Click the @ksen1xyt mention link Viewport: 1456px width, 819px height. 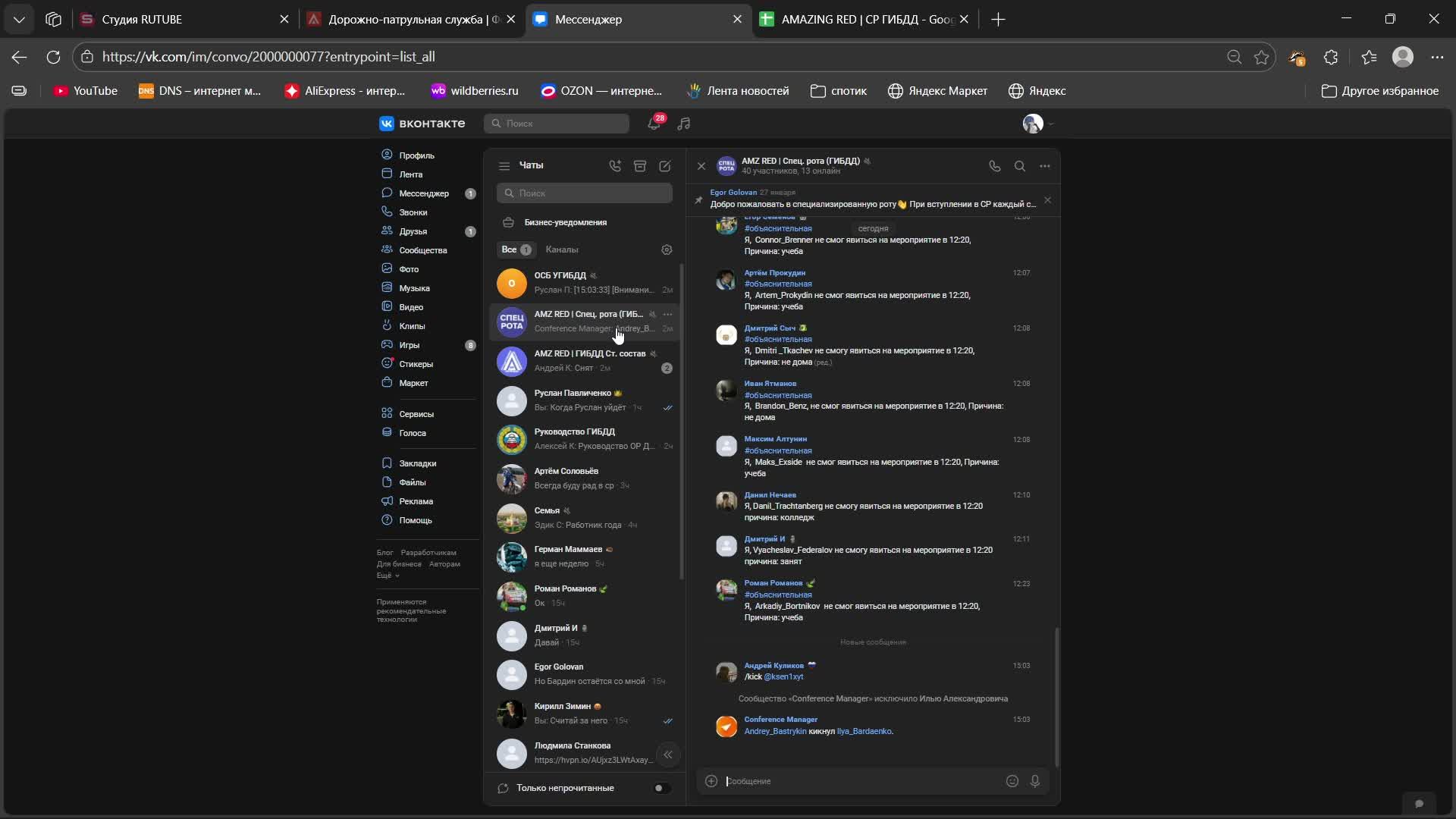tap(783, 676)
